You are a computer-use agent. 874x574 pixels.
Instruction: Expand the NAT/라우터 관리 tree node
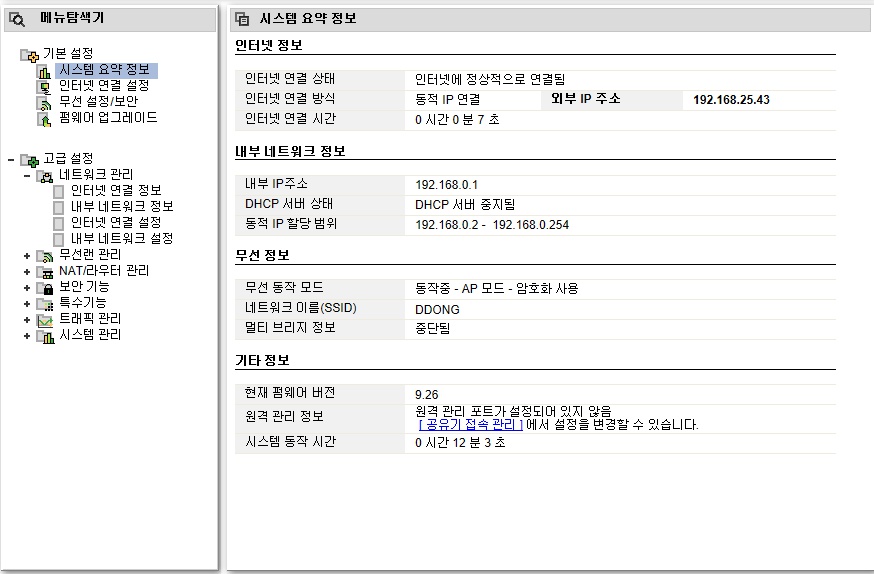pyautogui.click(x=27, y=272)
